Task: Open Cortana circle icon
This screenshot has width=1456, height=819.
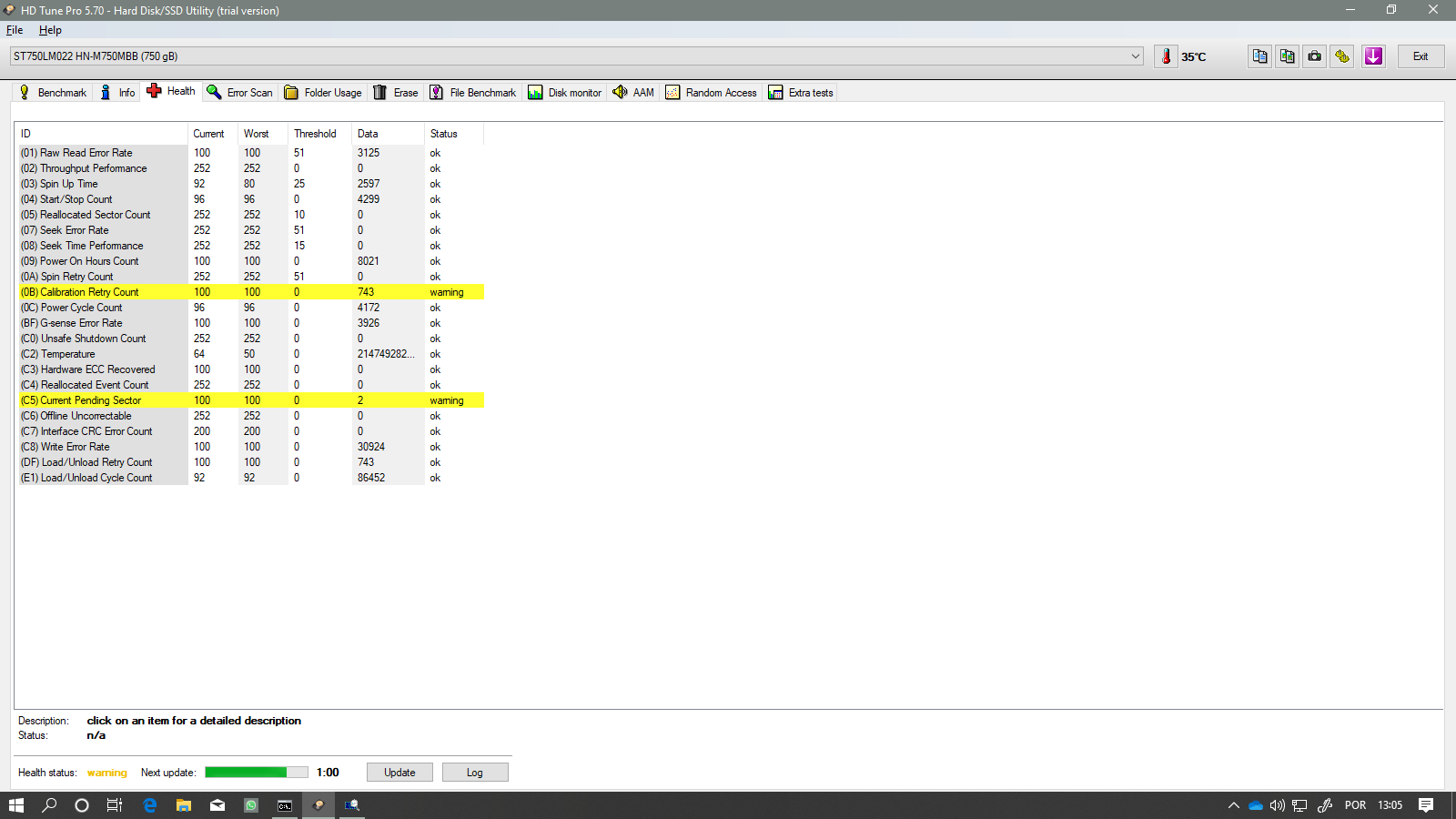Action: point(82,805)
